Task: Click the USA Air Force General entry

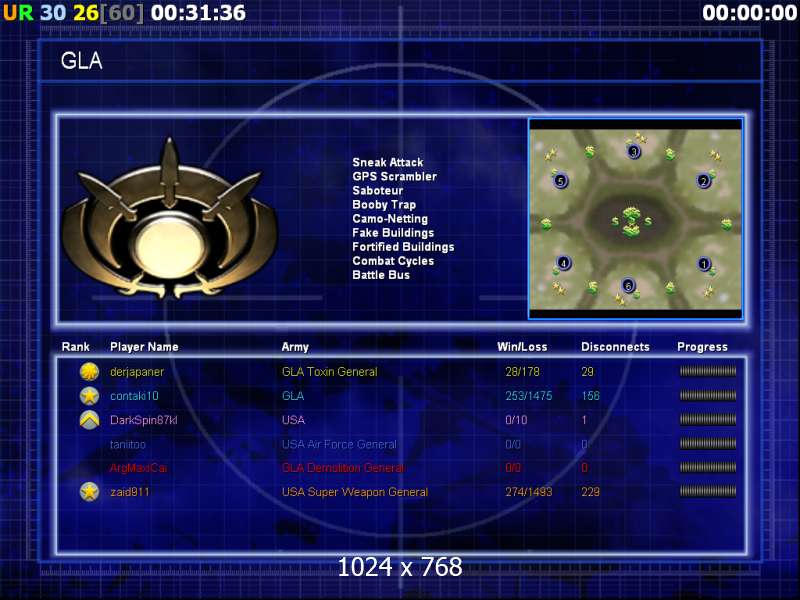Action: point(339,444)
